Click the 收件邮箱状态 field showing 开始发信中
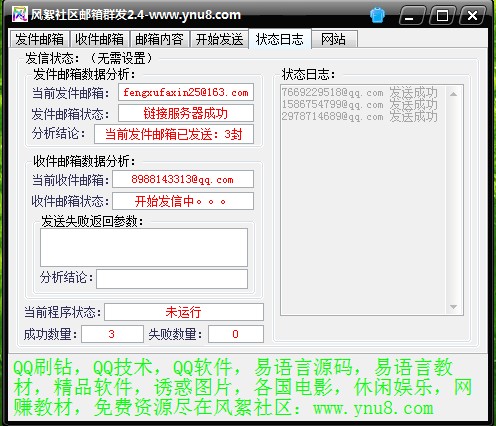 pos(183,201)
